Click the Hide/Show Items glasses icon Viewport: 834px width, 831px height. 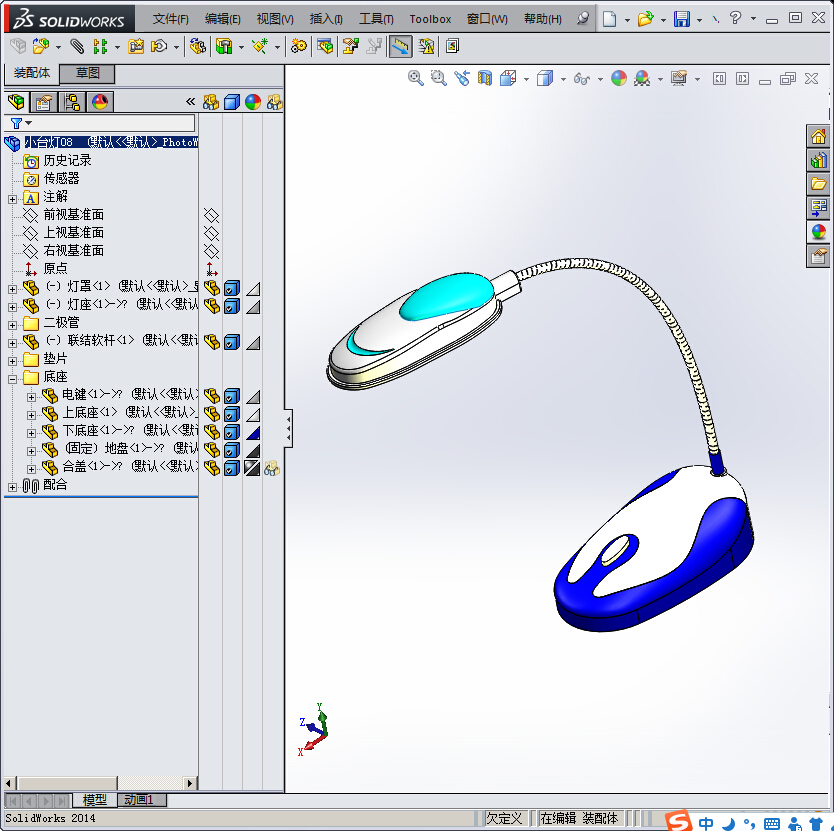point(581,79)
